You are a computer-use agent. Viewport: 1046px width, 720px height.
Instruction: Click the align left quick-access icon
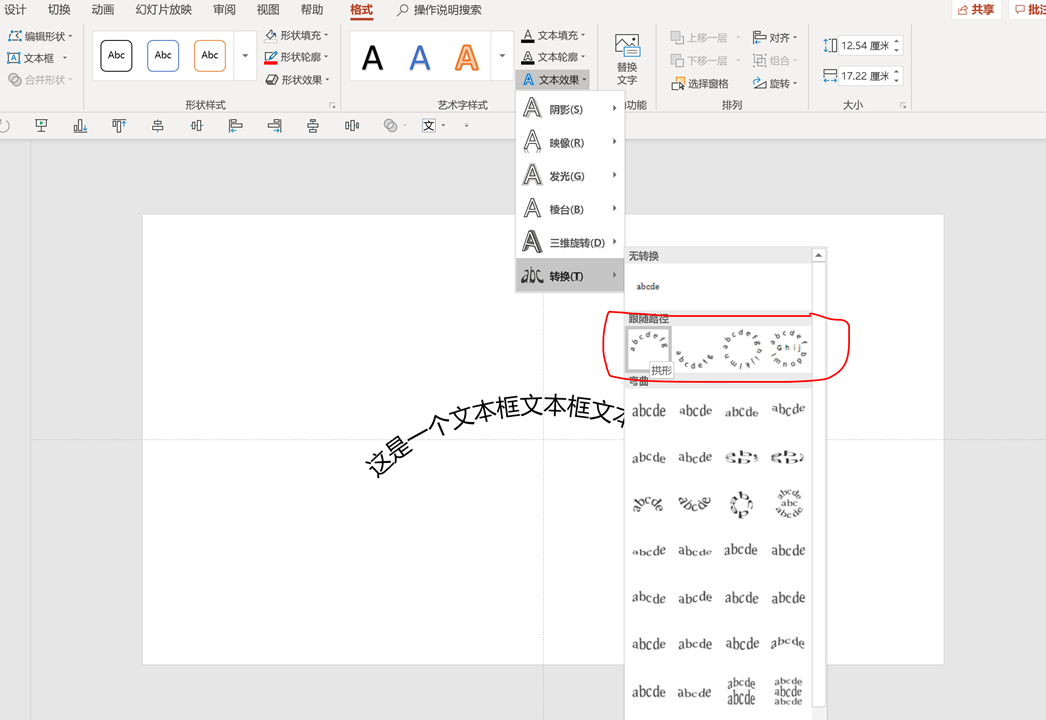coord(235,125)
